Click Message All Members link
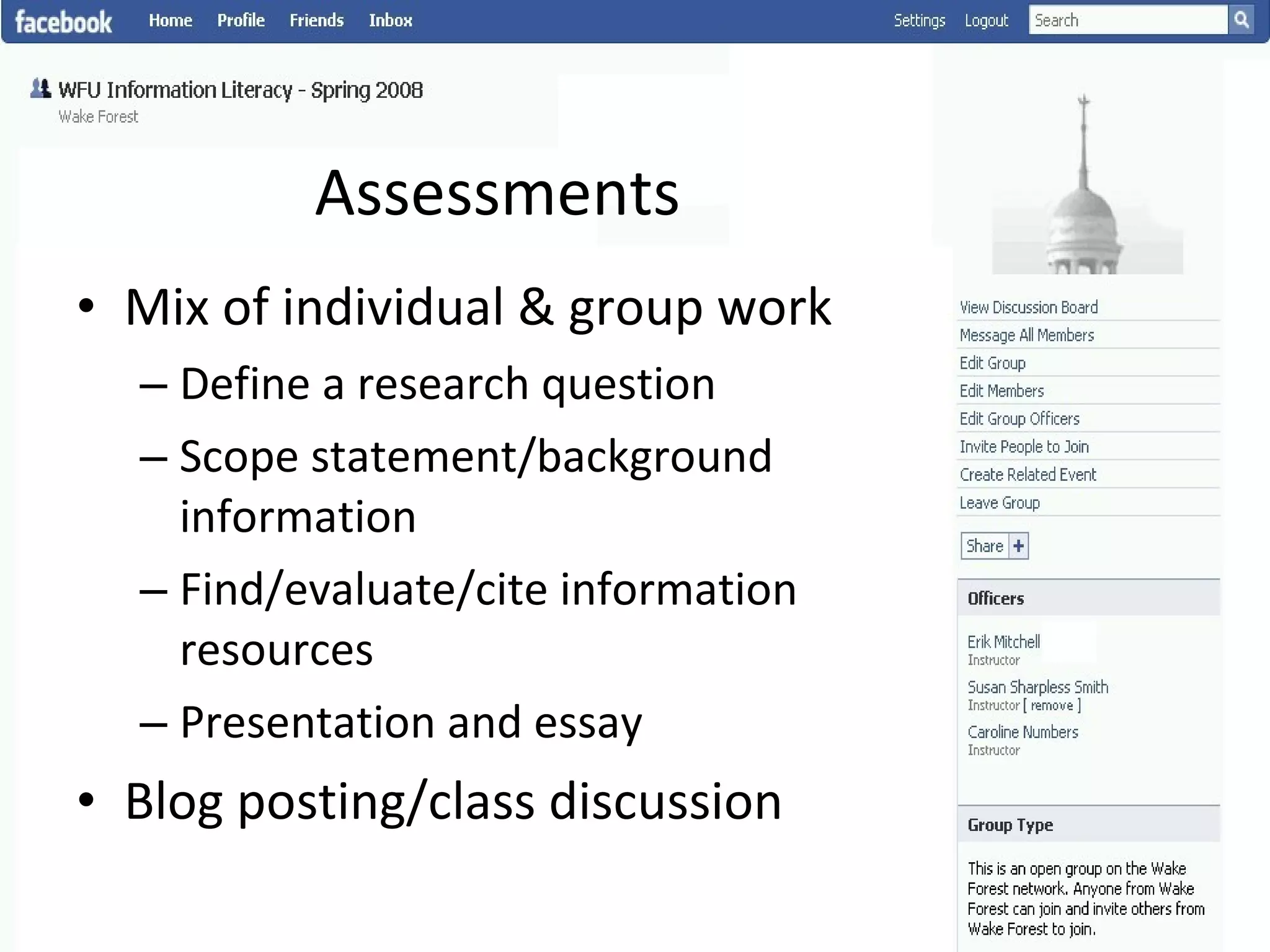Screen dimensions: 1270x952 (1027, 335)
